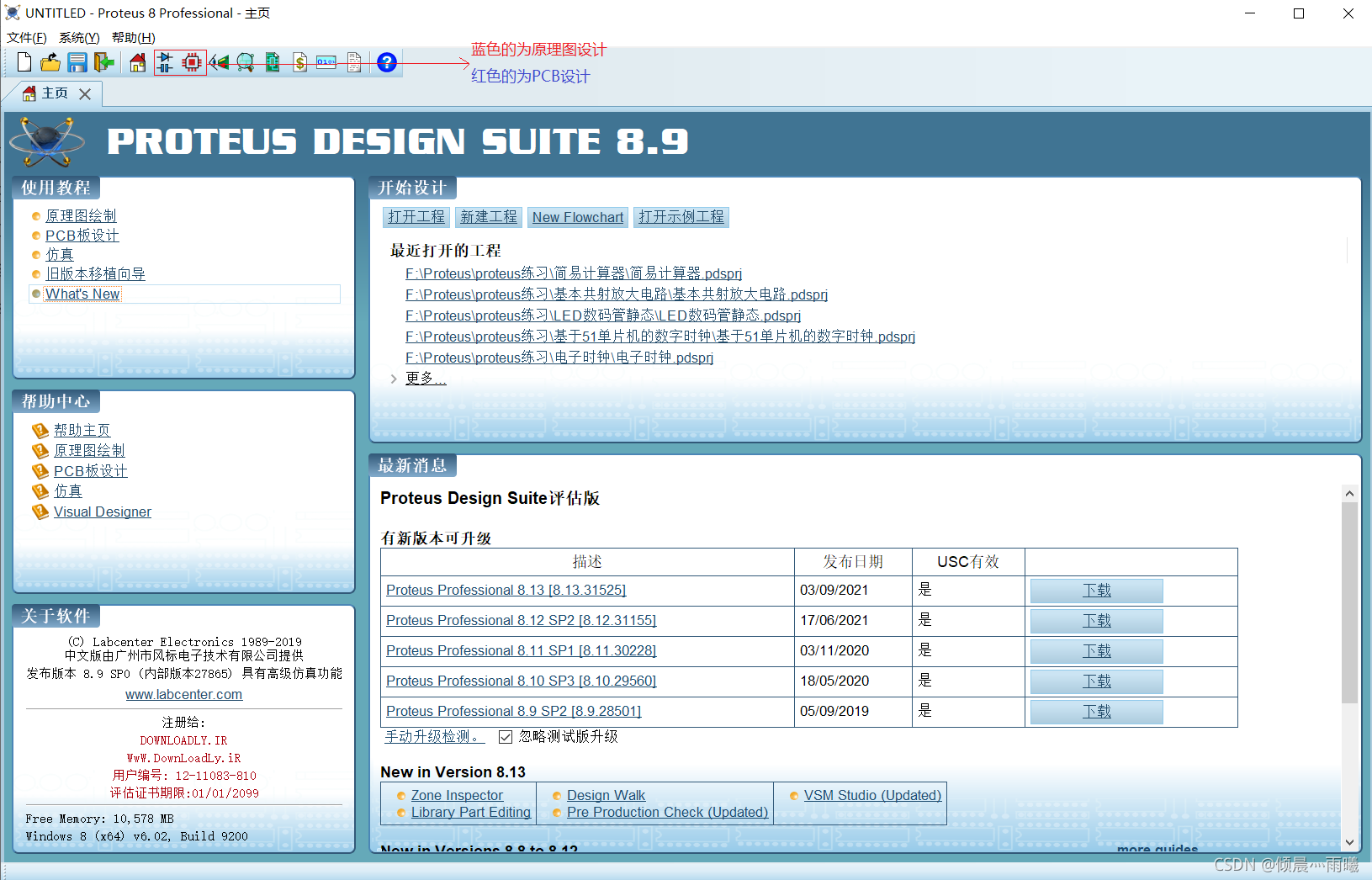
Task: Click the 手动升级检测 link
Action: coord(435,737)
